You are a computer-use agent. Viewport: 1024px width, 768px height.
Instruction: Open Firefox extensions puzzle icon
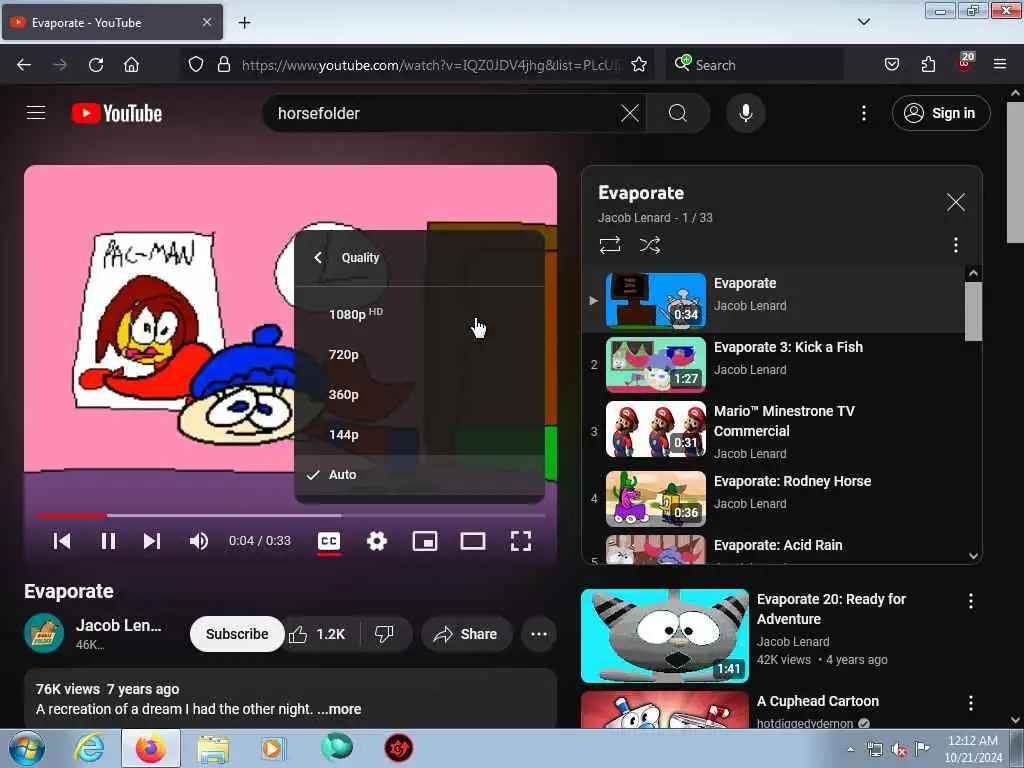click(x=928, y=65)
